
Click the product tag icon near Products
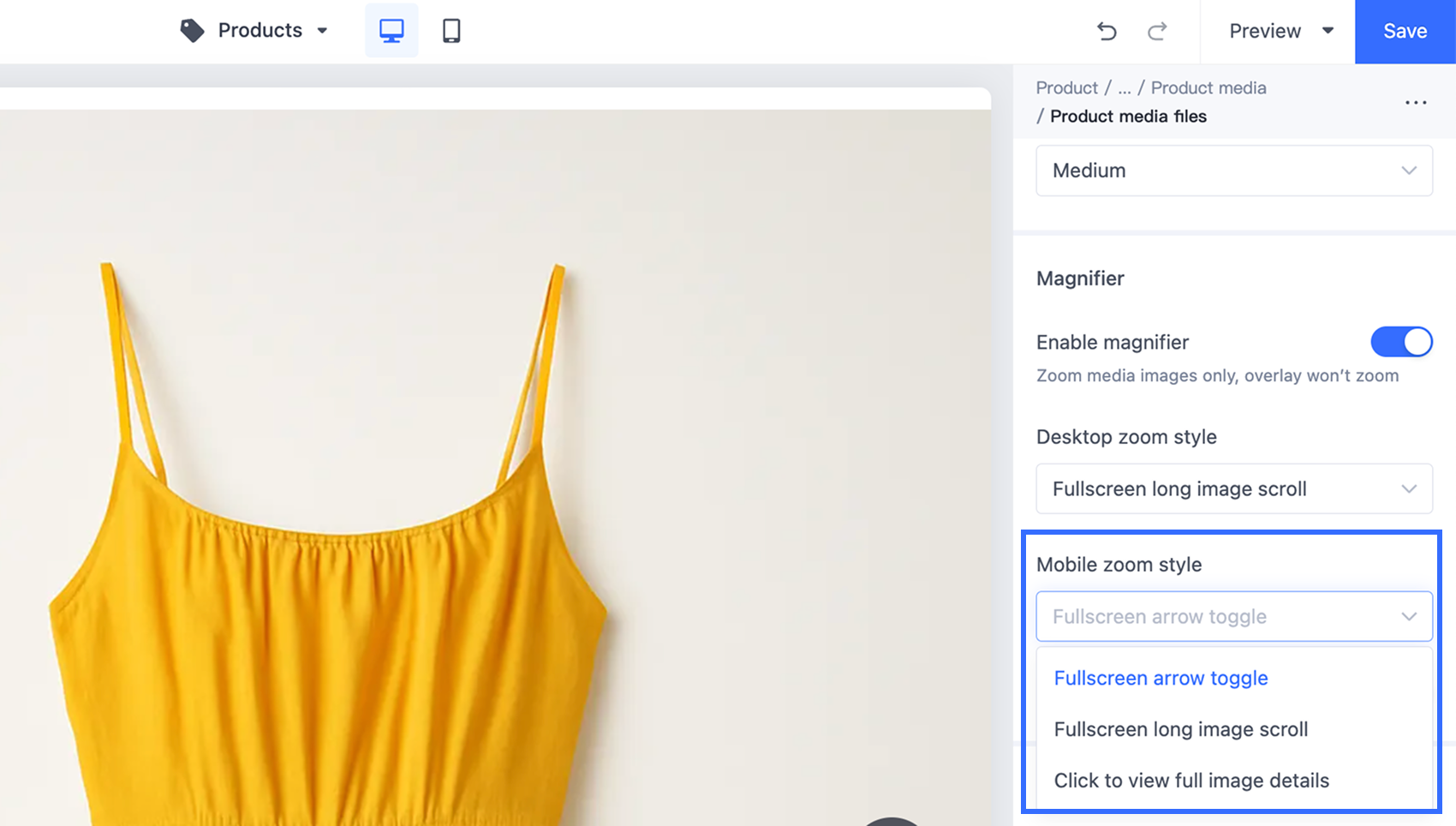(x=192, y=30)
